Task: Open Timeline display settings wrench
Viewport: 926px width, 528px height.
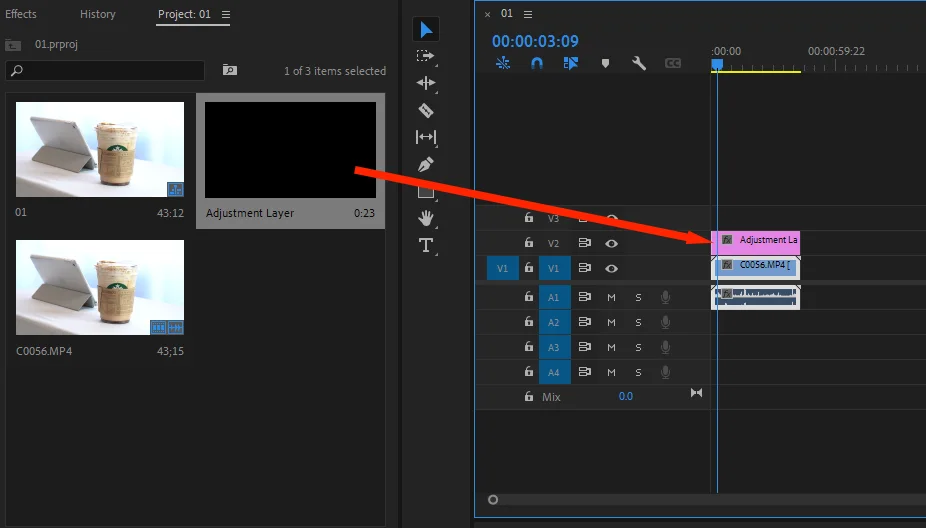Action: [x=639, y=63]
